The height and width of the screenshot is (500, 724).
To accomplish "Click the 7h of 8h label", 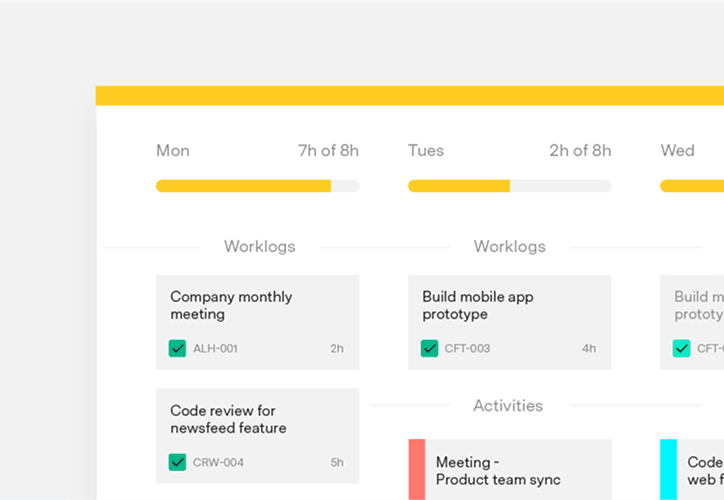I will [328, 151].
